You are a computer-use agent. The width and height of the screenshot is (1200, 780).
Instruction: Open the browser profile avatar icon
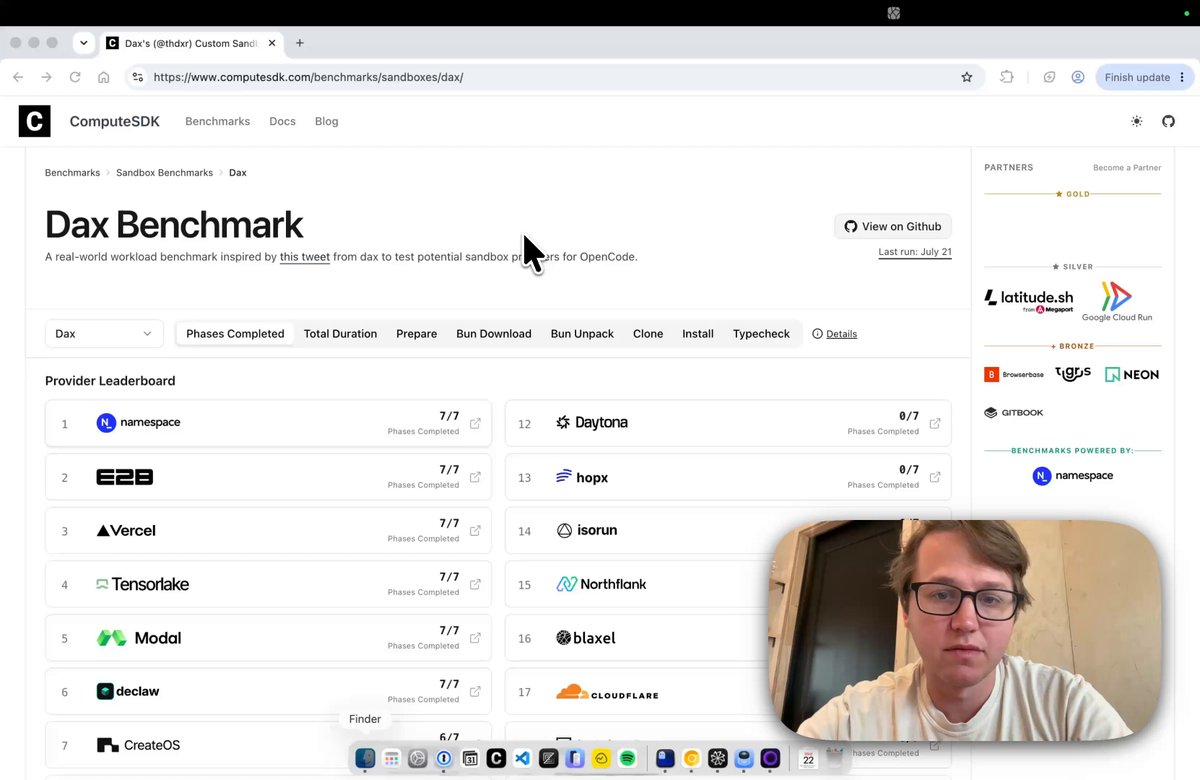pyautogui.click(x=1078, y=77)
